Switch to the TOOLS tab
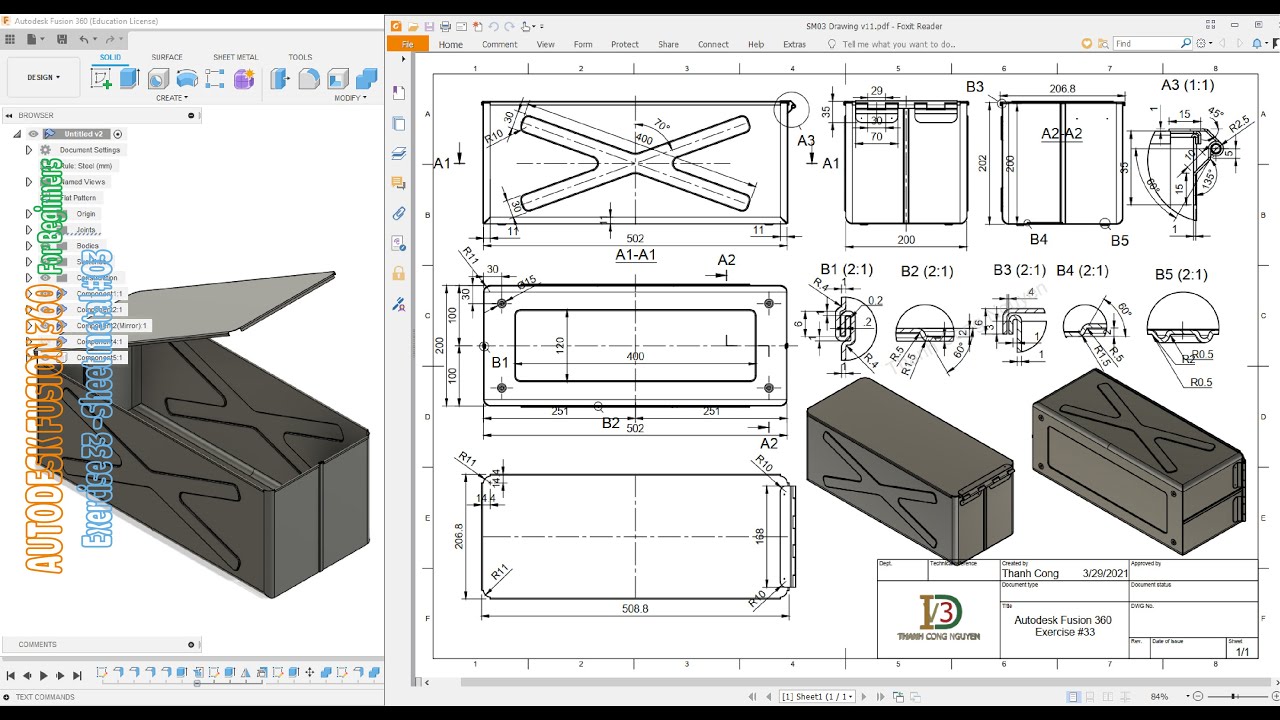This screenshot has height=720, width=1280. click(300, 57)
